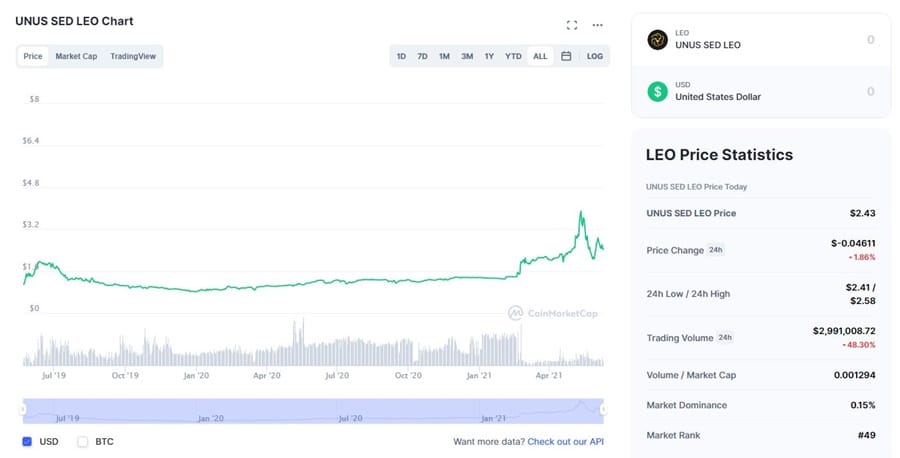Viewport: 900px width, 458px height.
Task: Click the right handle of range selector
Action: point(603,409)
